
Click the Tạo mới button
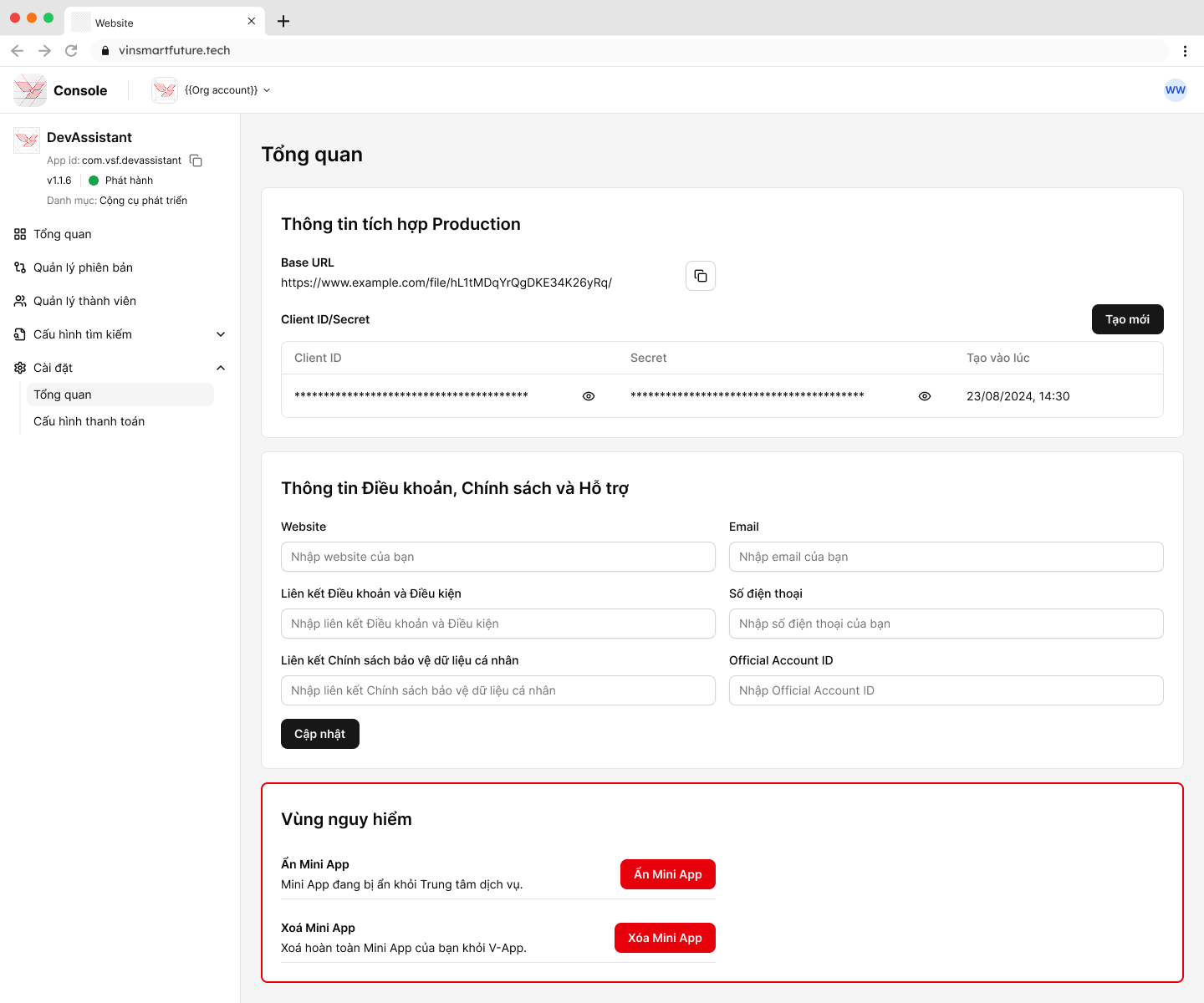point(1128,319)
